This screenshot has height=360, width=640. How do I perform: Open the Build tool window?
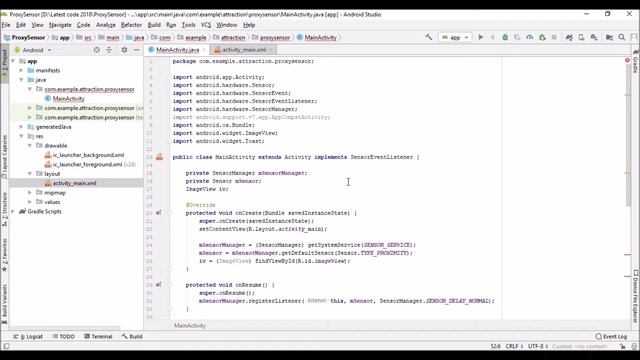132,336
